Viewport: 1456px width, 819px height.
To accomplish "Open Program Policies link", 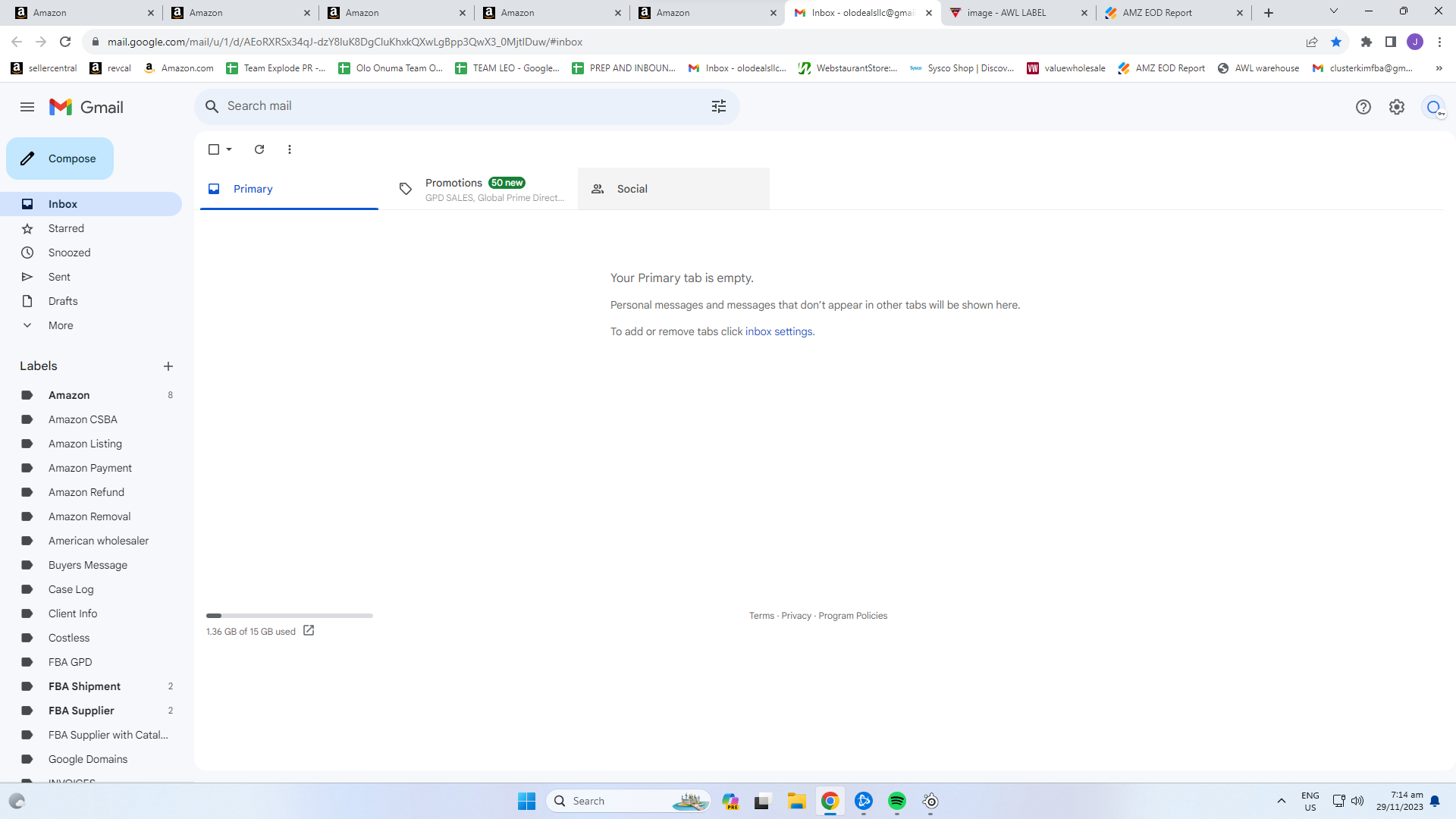I will coord(852,616).
